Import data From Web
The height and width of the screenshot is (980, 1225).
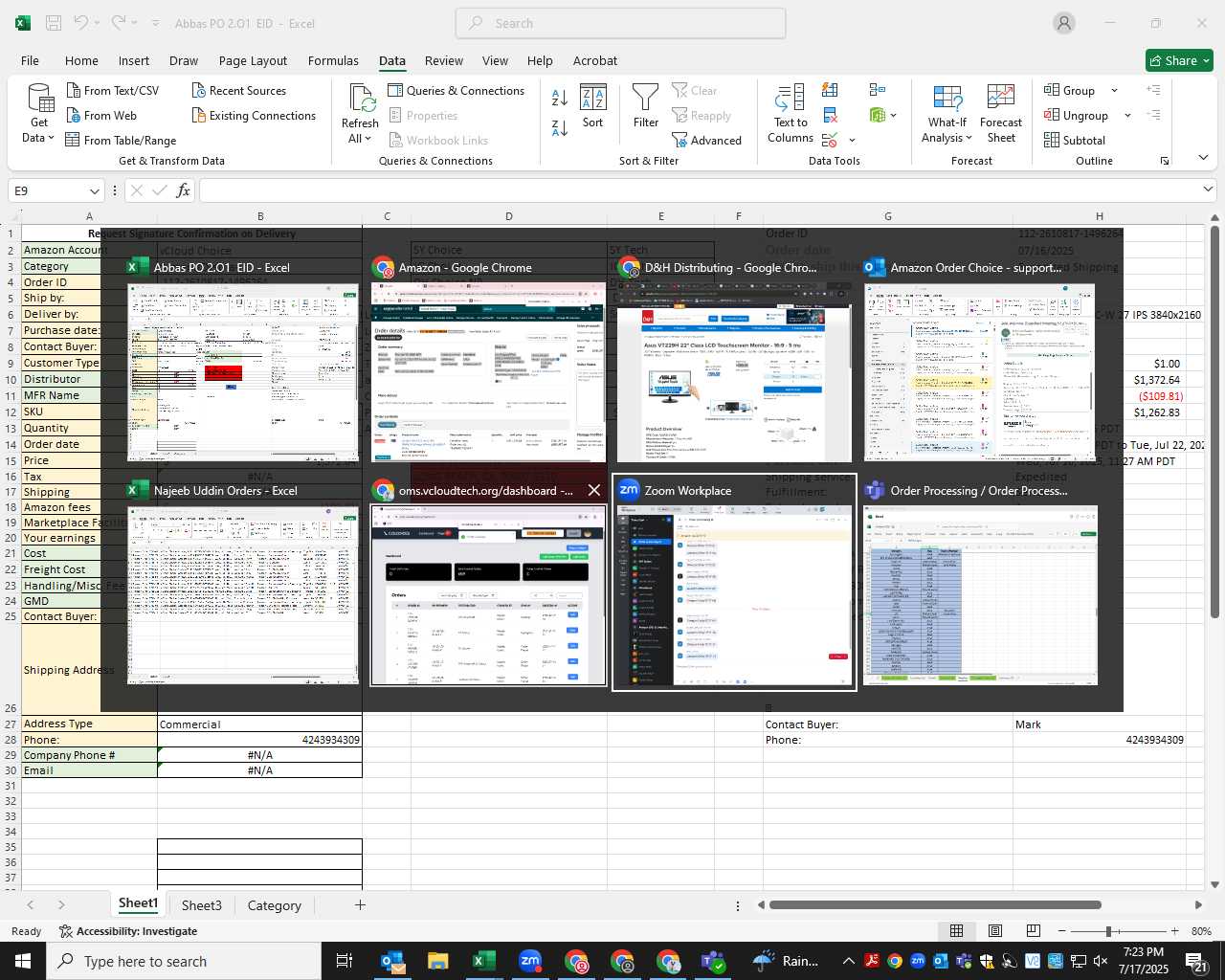click(100, 115)
